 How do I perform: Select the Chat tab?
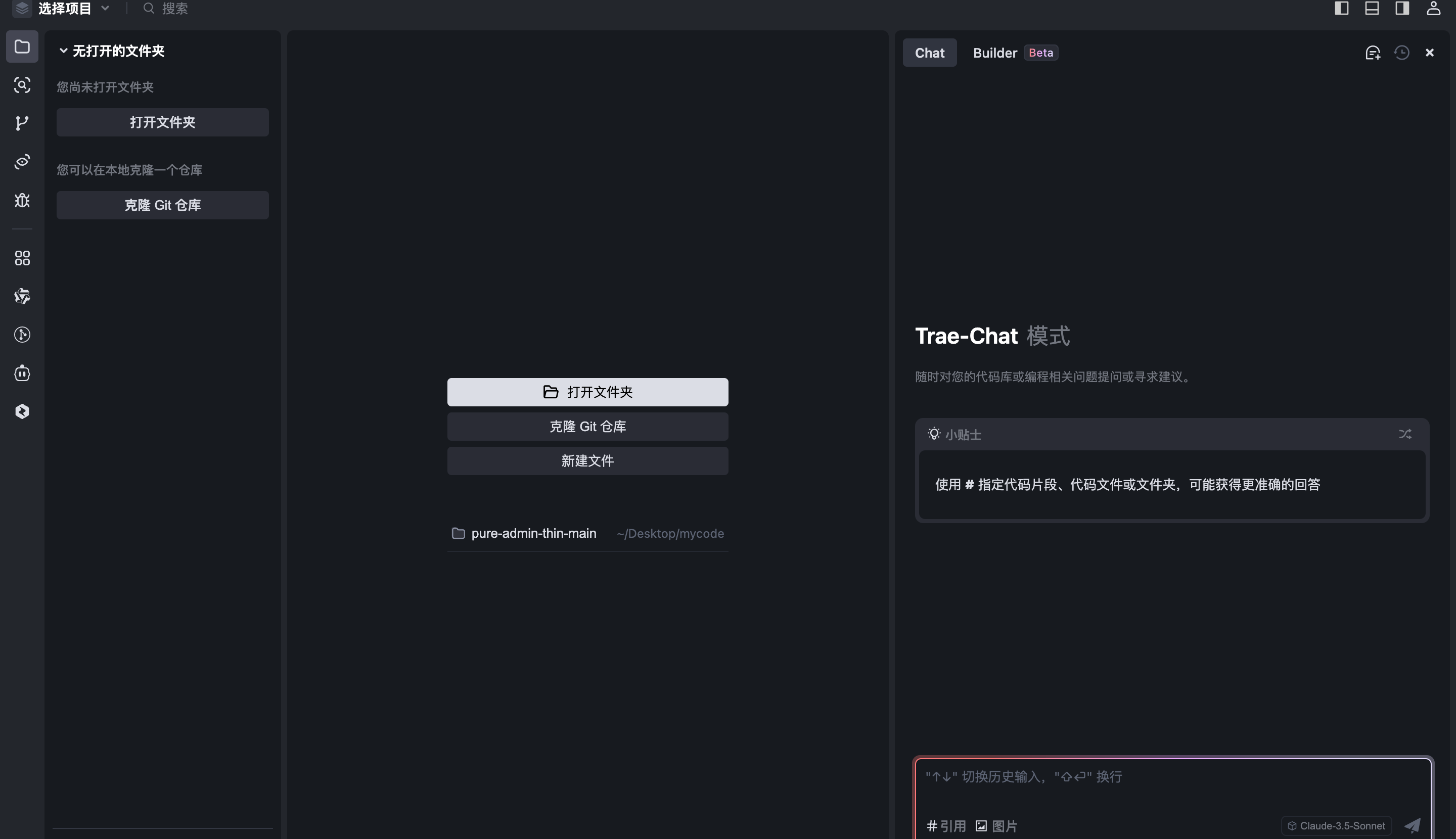[x=930, y=53]
